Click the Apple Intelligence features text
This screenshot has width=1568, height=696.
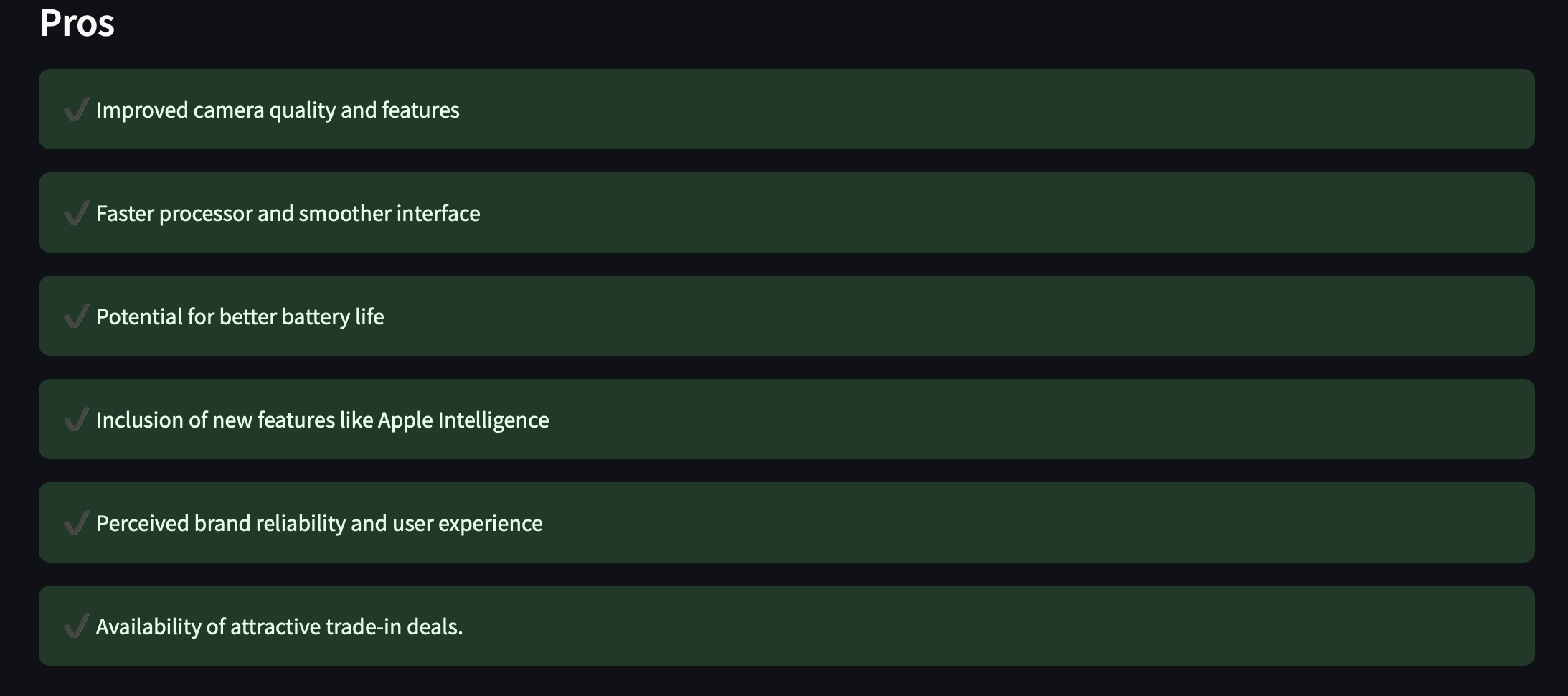click(x=323, y=420)
